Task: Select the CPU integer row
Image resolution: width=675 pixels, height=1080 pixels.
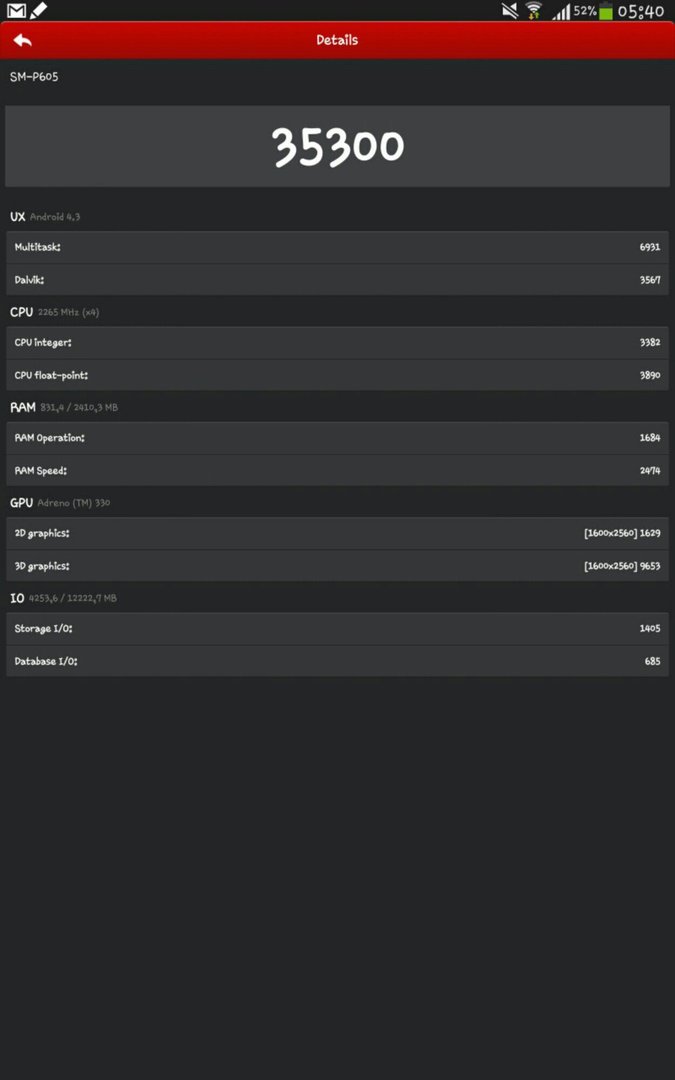Action: pyautogui.click(x=338, y=342)
